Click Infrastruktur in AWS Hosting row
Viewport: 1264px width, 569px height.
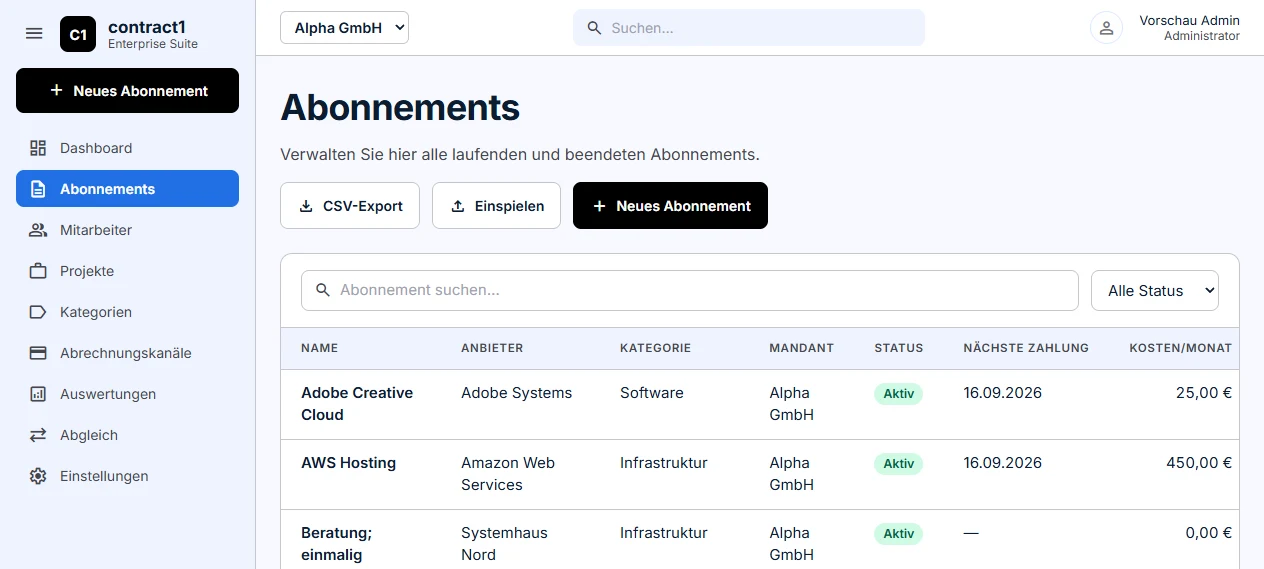click(664, 463)
